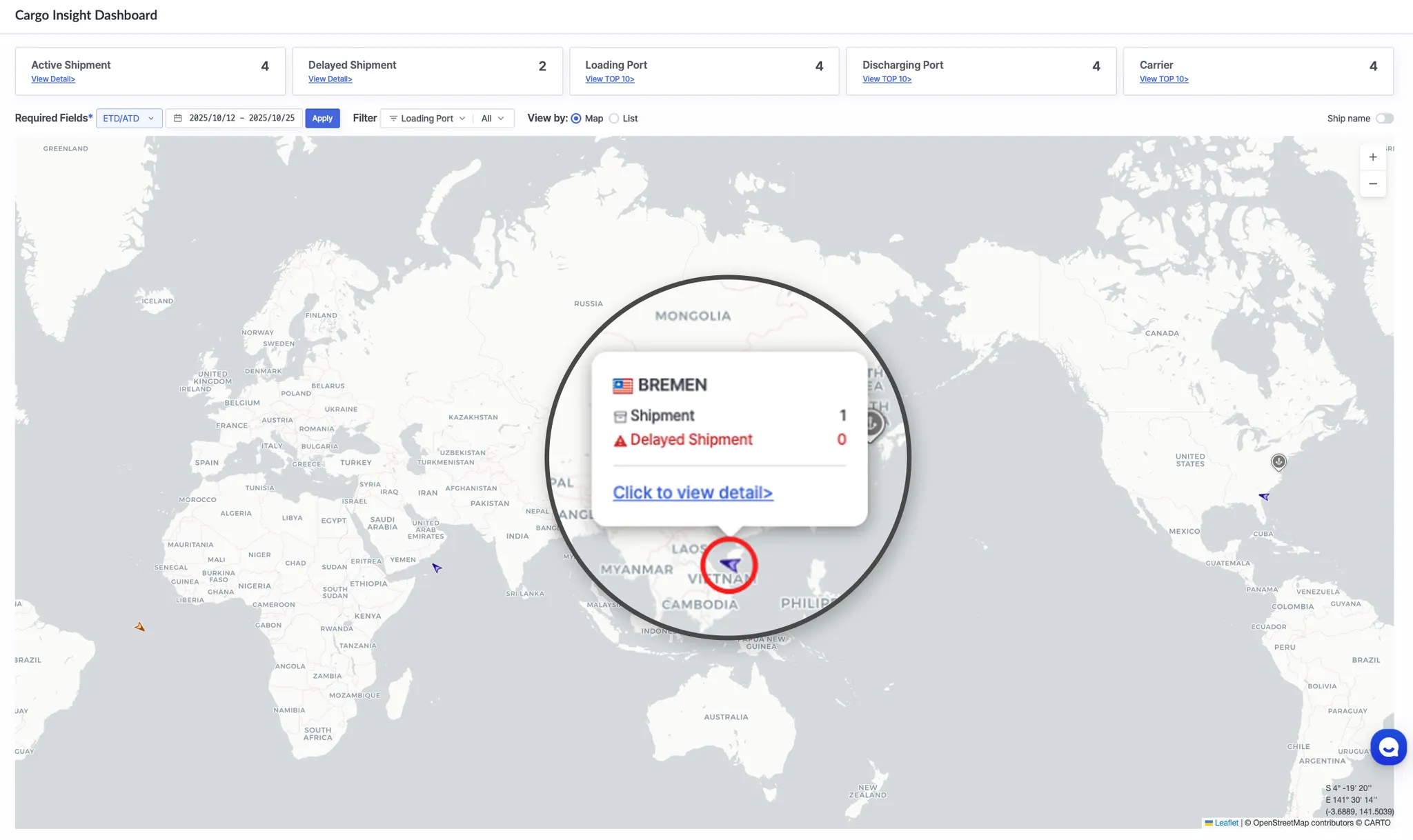
Task: Open the All filter value dropdown
Action: click(x=493, y=119)
